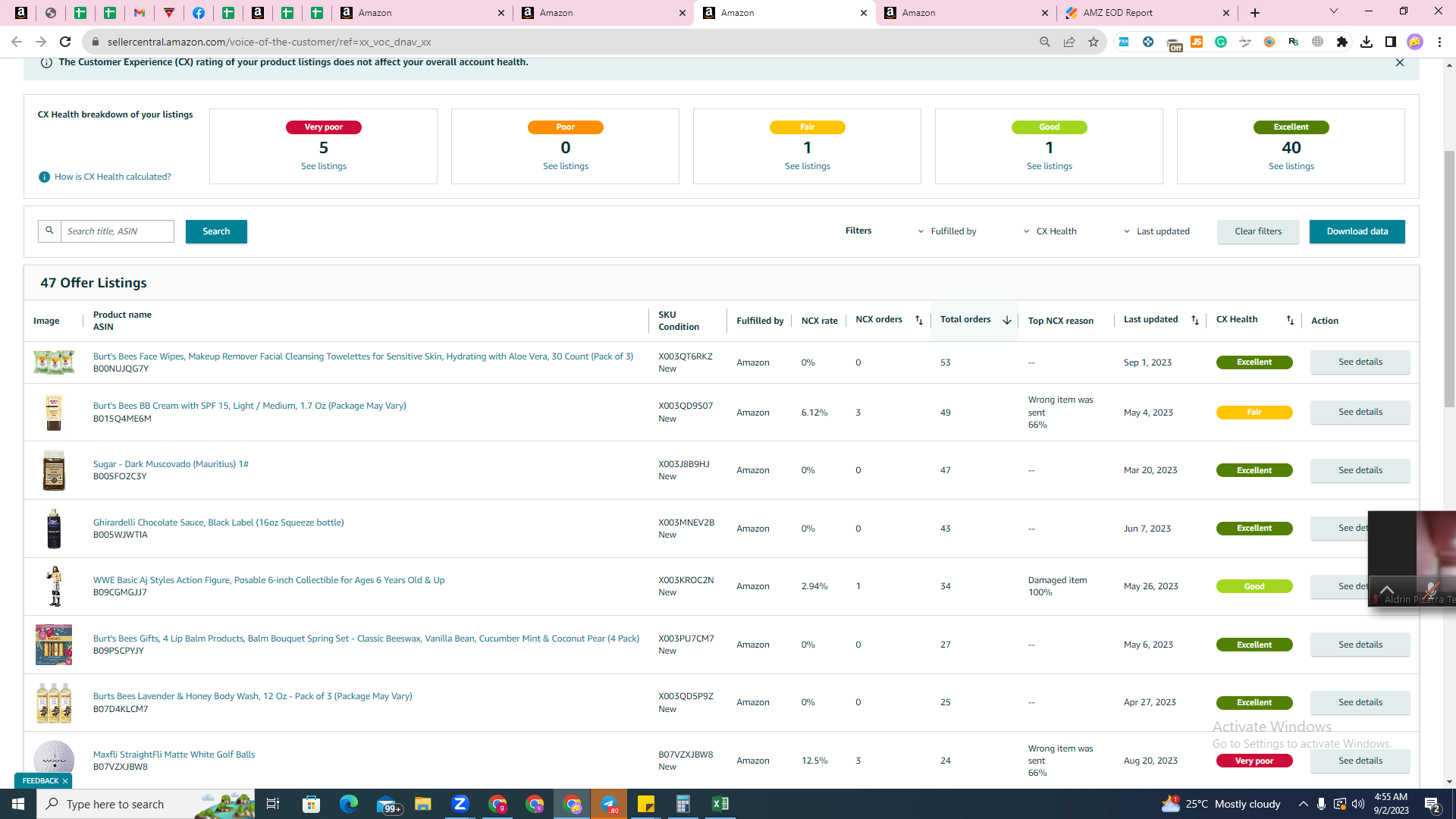Click the Windows taskbar search box
This screenshot has height=819, width=1456.
tap(144, 804)
